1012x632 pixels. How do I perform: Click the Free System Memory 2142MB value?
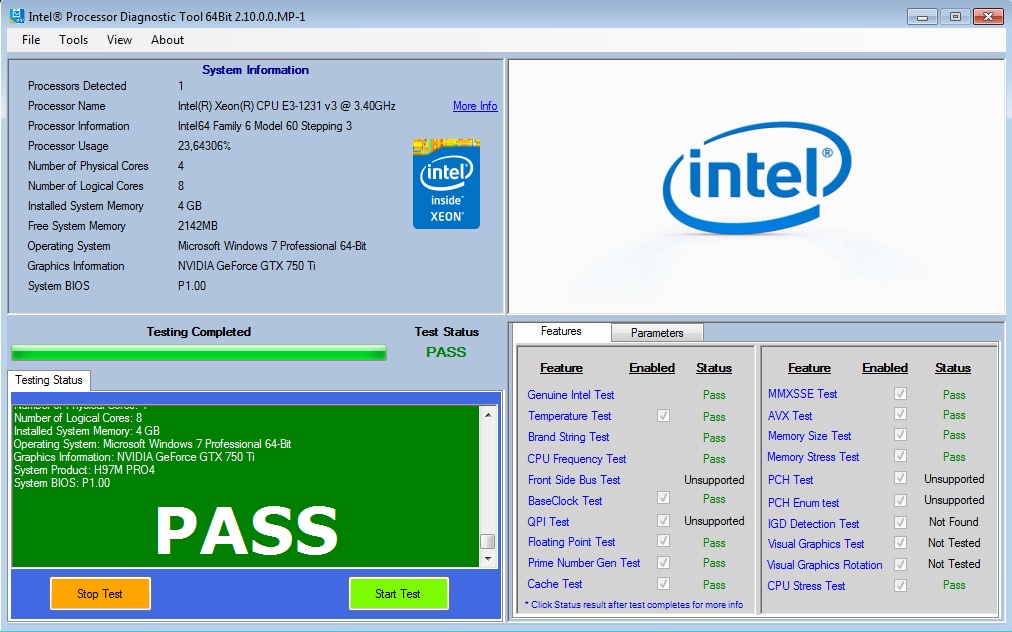(197, 226)
